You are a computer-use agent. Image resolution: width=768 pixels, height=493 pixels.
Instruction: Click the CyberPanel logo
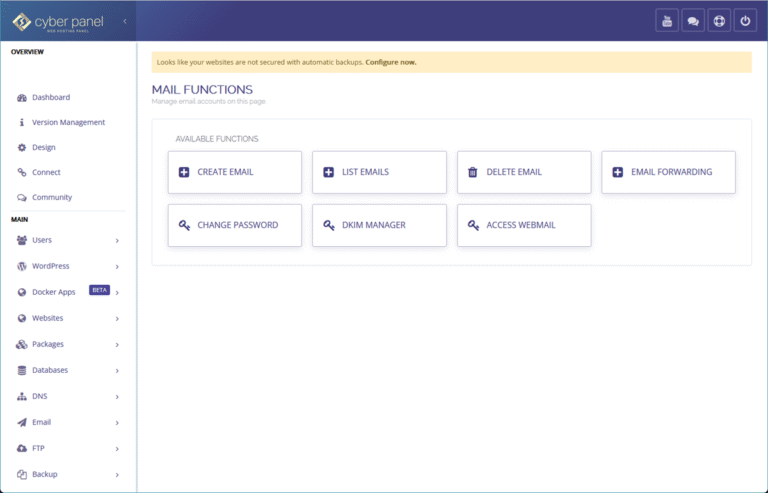click(58, 22)
